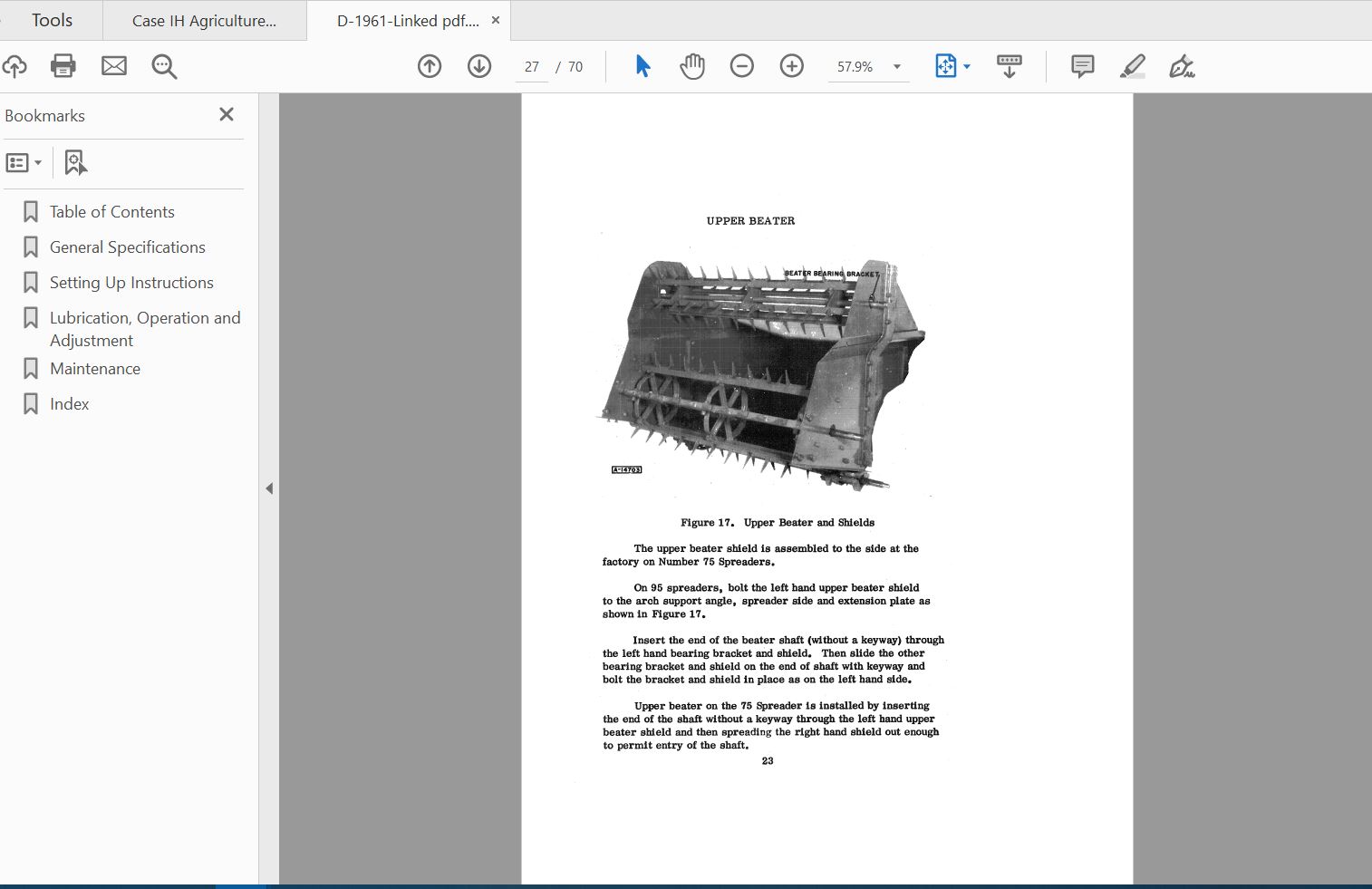The width and height of the screenshot is (1372, 889).
Task: Open Setting Up Instructions bookmark
Action: click(x=131, y=283)
